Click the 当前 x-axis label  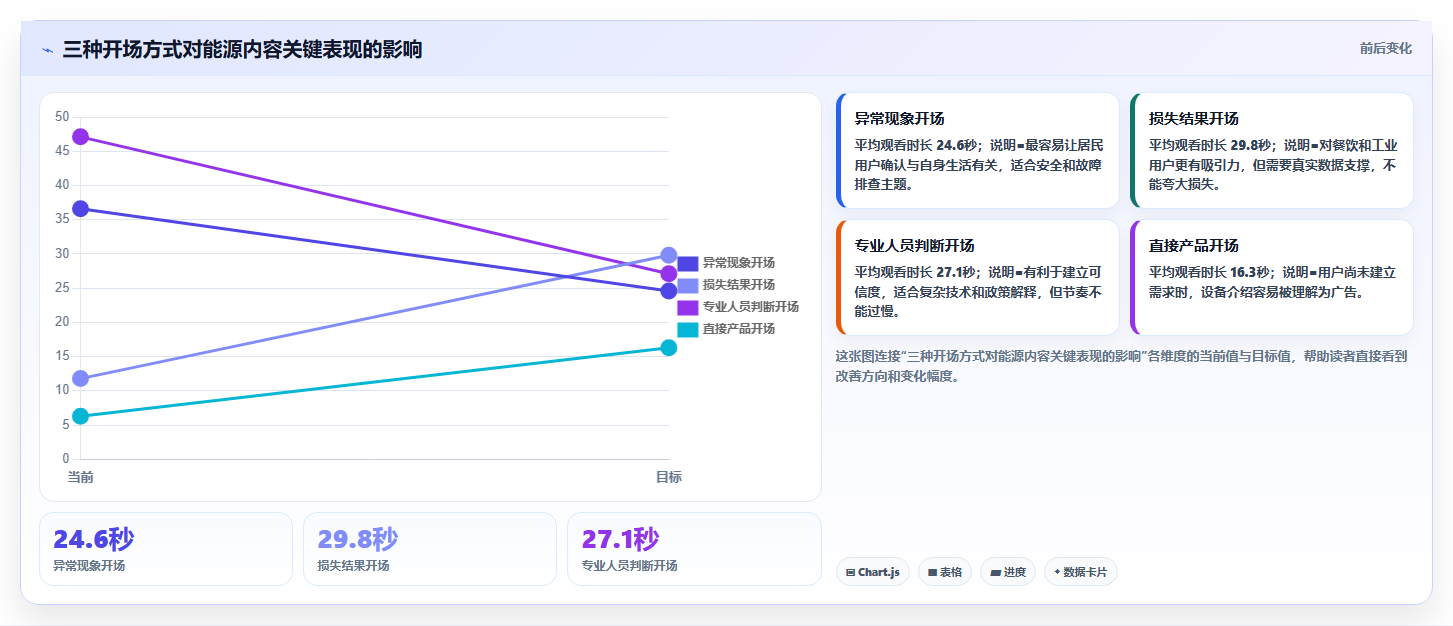[81, 477]
